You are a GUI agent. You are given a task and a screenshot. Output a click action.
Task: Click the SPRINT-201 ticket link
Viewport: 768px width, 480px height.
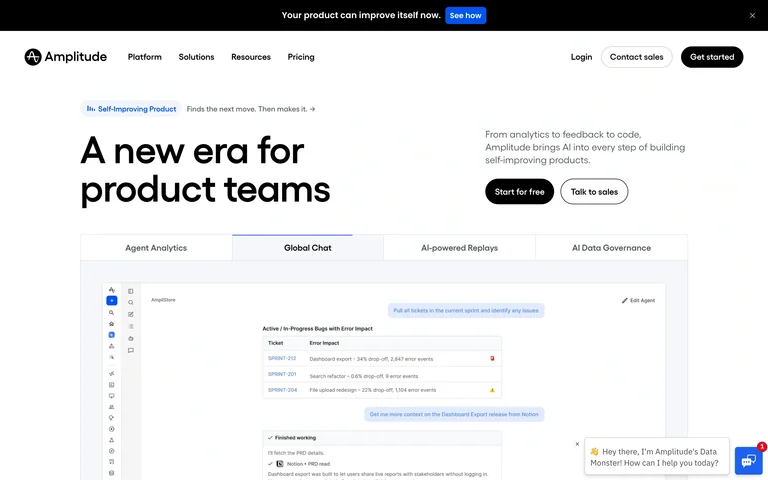pos(282,374)
